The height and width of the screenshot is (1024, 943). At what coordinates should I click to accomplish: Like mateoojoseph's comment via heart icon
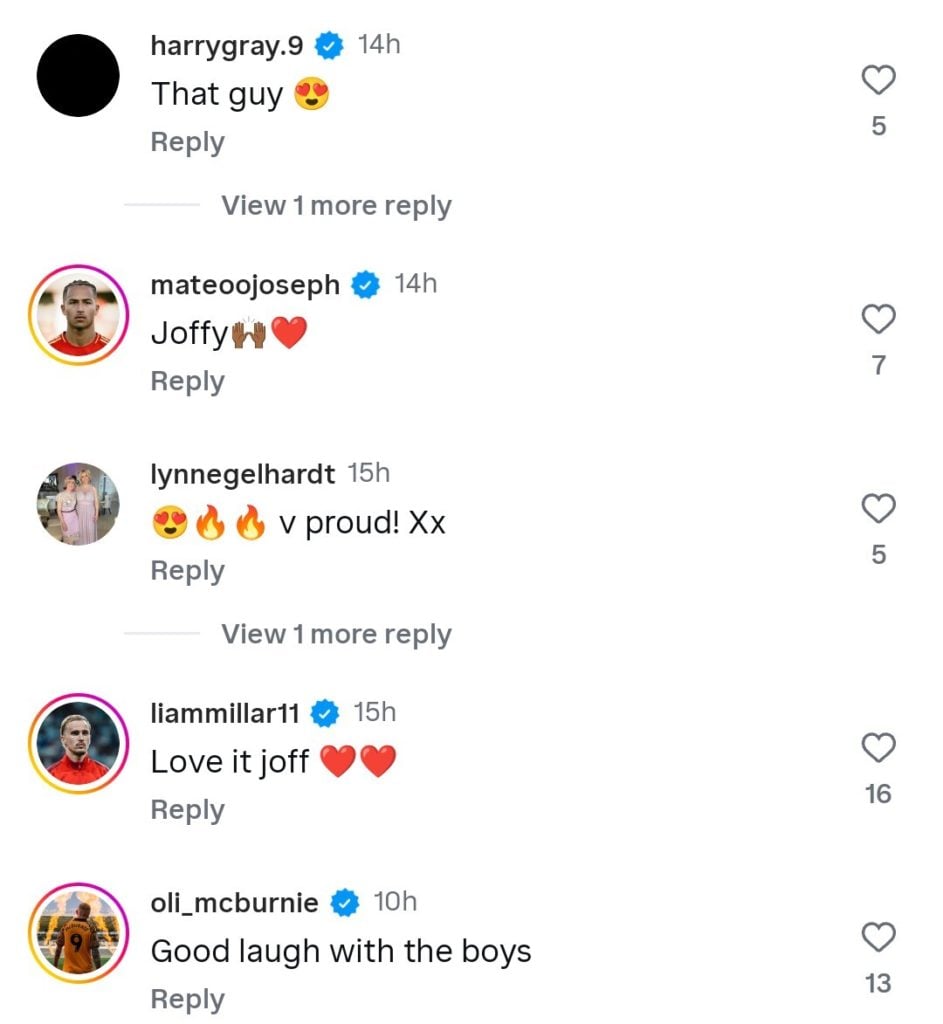point(879,320)
